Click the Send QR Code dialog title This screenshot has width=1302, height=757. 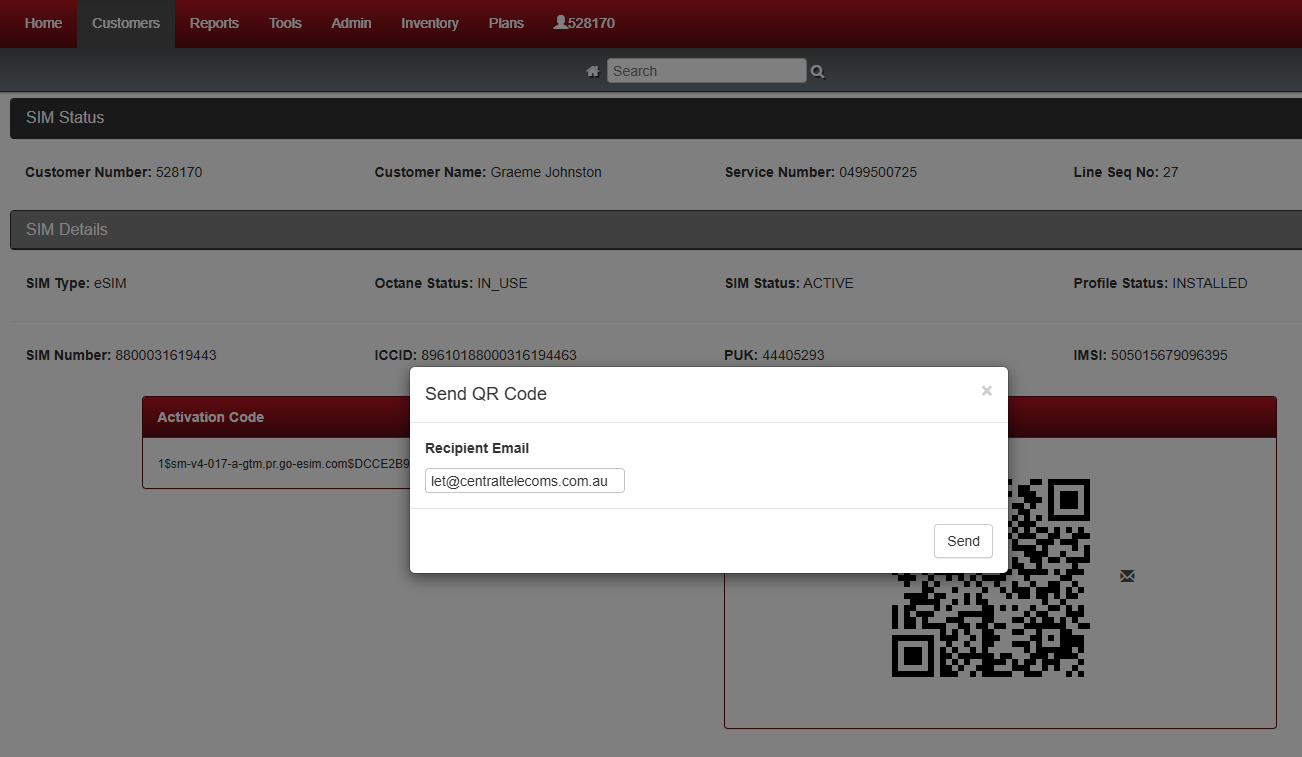[486, 394]
